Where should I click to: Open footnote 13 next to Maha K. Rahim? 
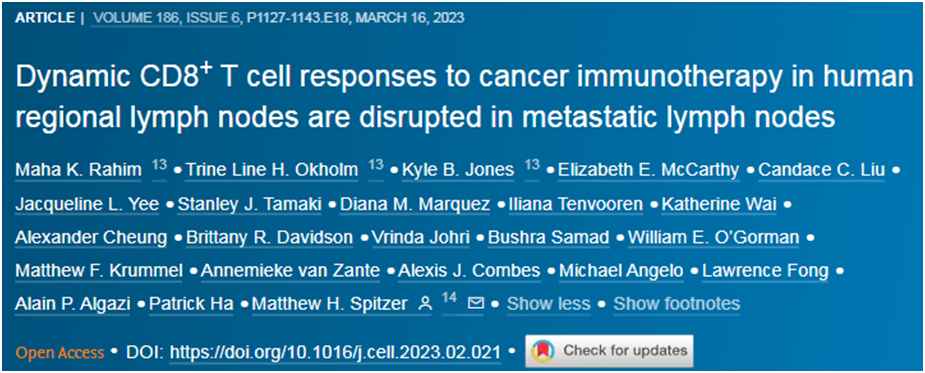159,166
